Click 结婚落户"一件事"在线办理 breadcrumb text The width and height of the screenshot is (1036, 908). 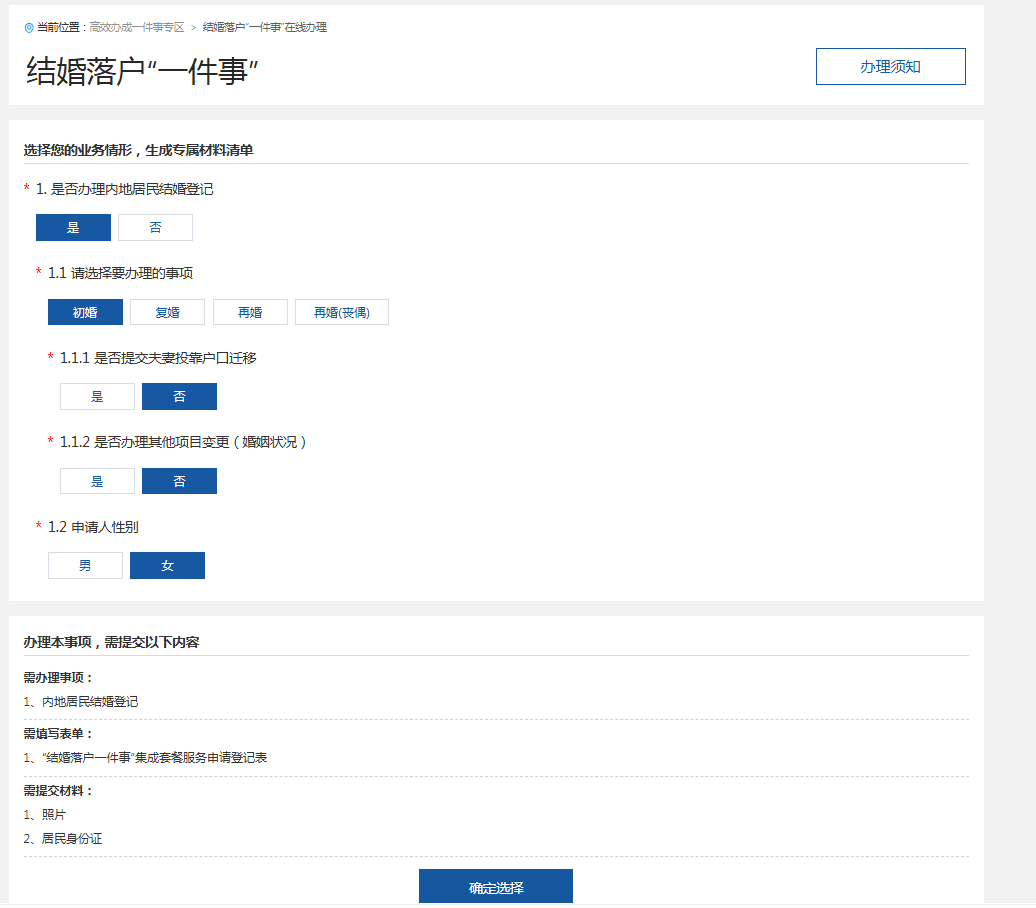coord(264,28)
